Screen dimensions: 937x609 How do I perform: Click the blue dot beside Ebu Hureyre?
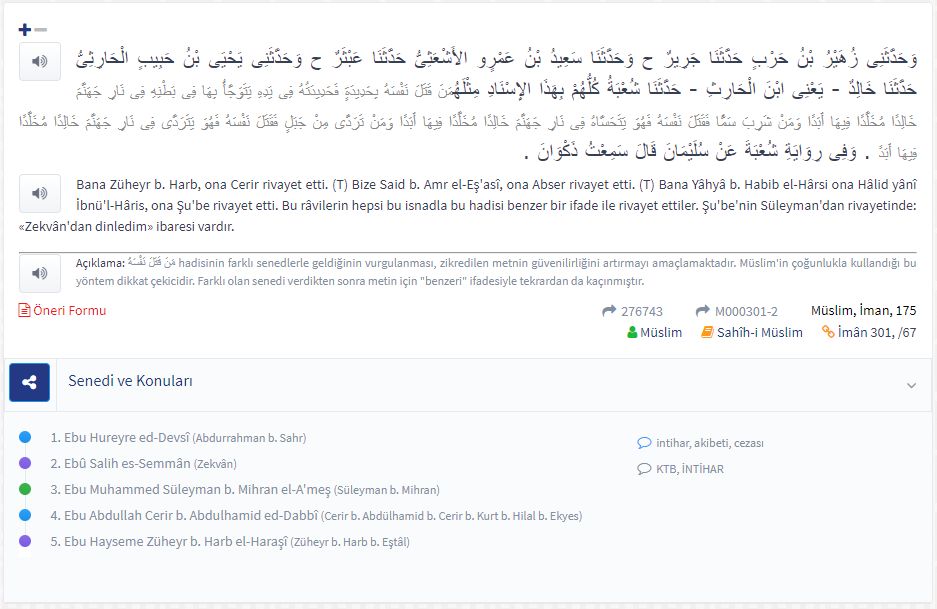(25, 437)
